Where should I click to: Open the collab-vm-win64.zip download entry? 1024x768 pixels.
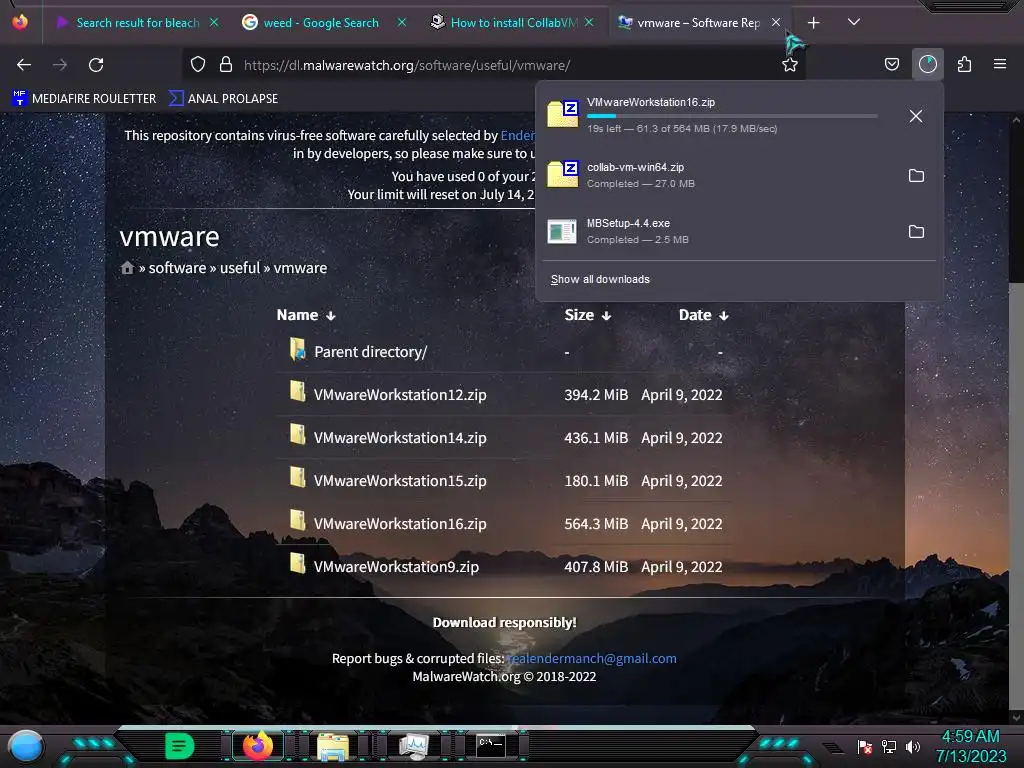point(718,175)
